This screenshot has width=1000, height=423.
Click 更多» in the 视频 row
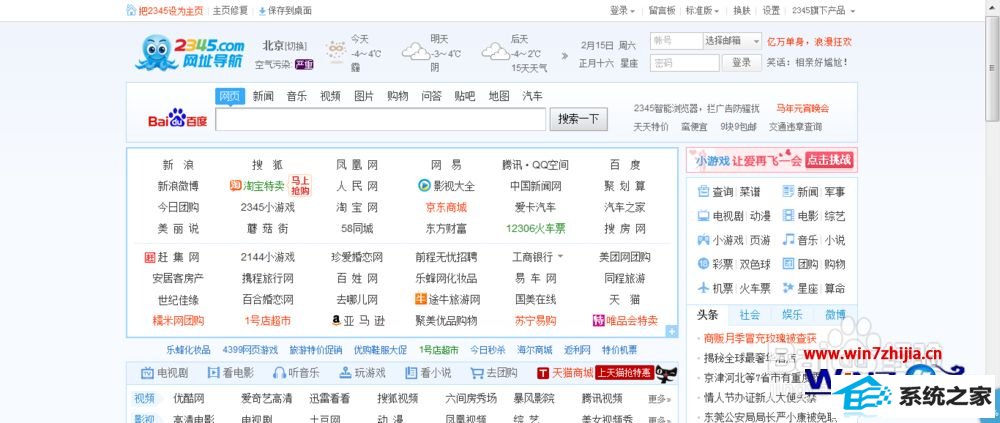pos(659,399)
